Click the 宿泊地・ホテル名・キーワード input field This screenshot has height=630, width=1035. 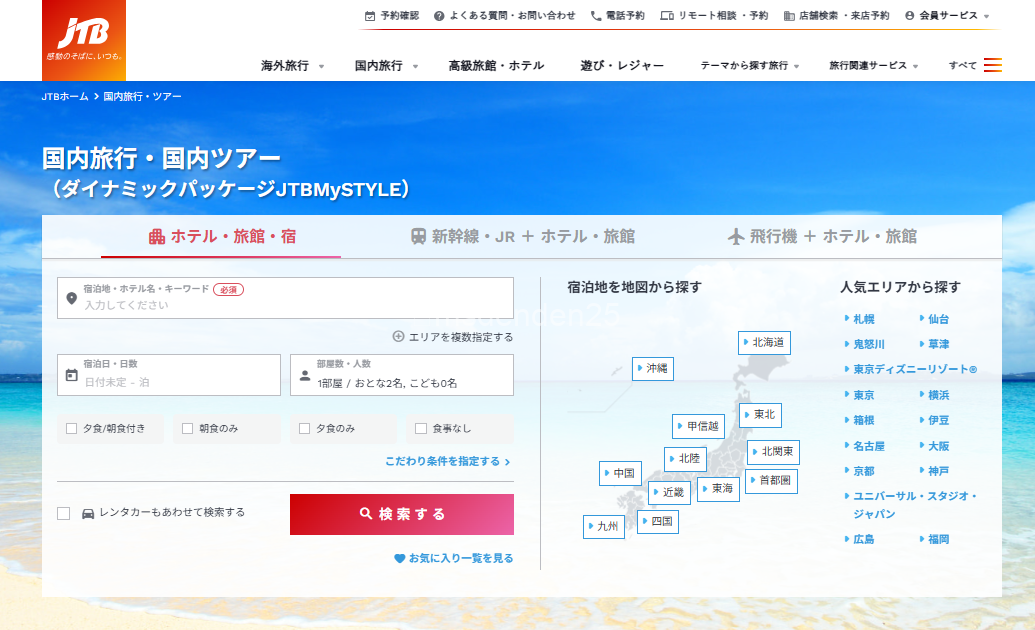[290, 305]
